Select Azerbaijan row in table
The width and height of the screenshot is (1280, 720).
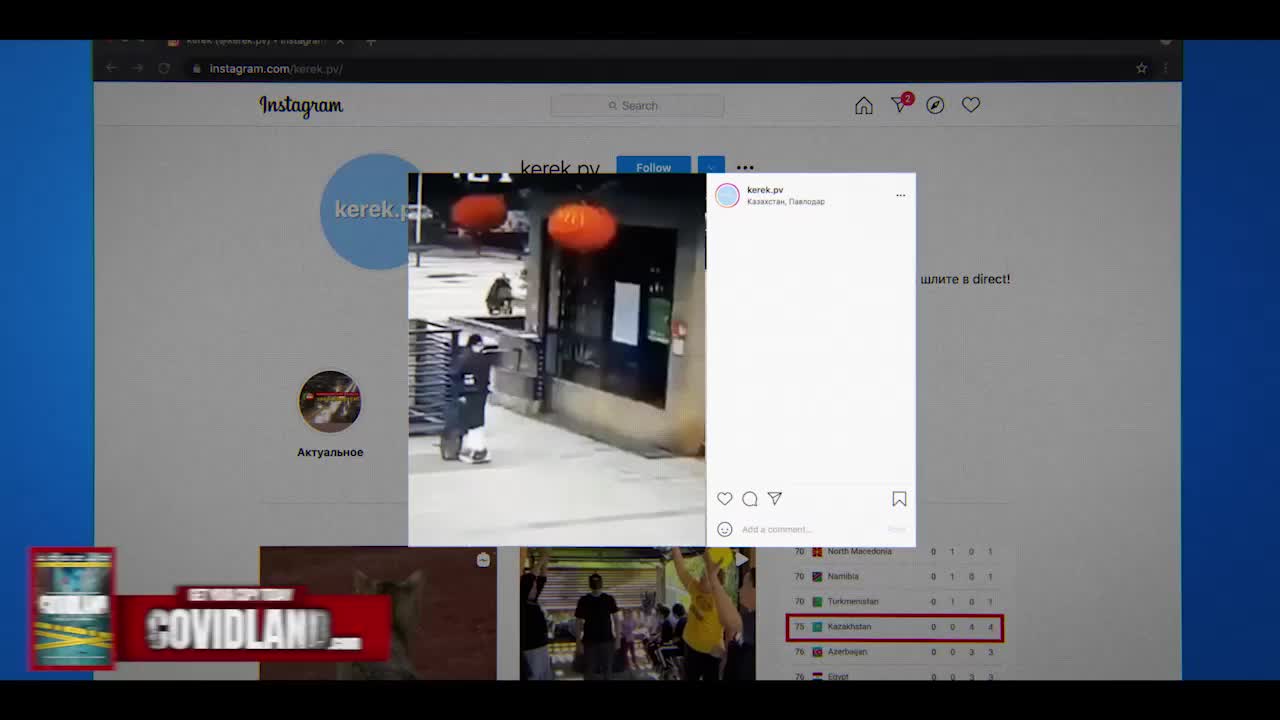pos(894,652)
